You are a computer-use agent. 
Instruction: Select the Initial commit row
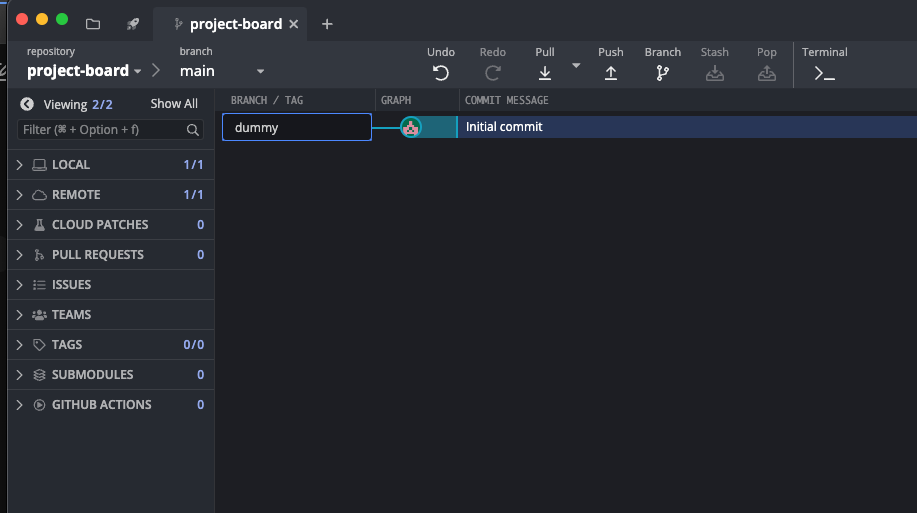pyautogui.click(x=687, y=127)
